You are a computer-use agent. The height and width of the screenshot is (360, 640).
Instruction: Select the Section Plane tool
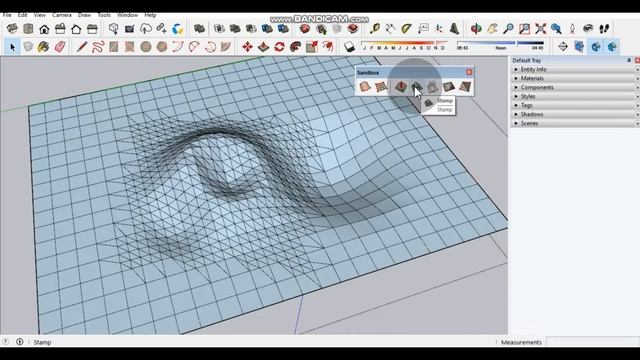click(563, 47)
